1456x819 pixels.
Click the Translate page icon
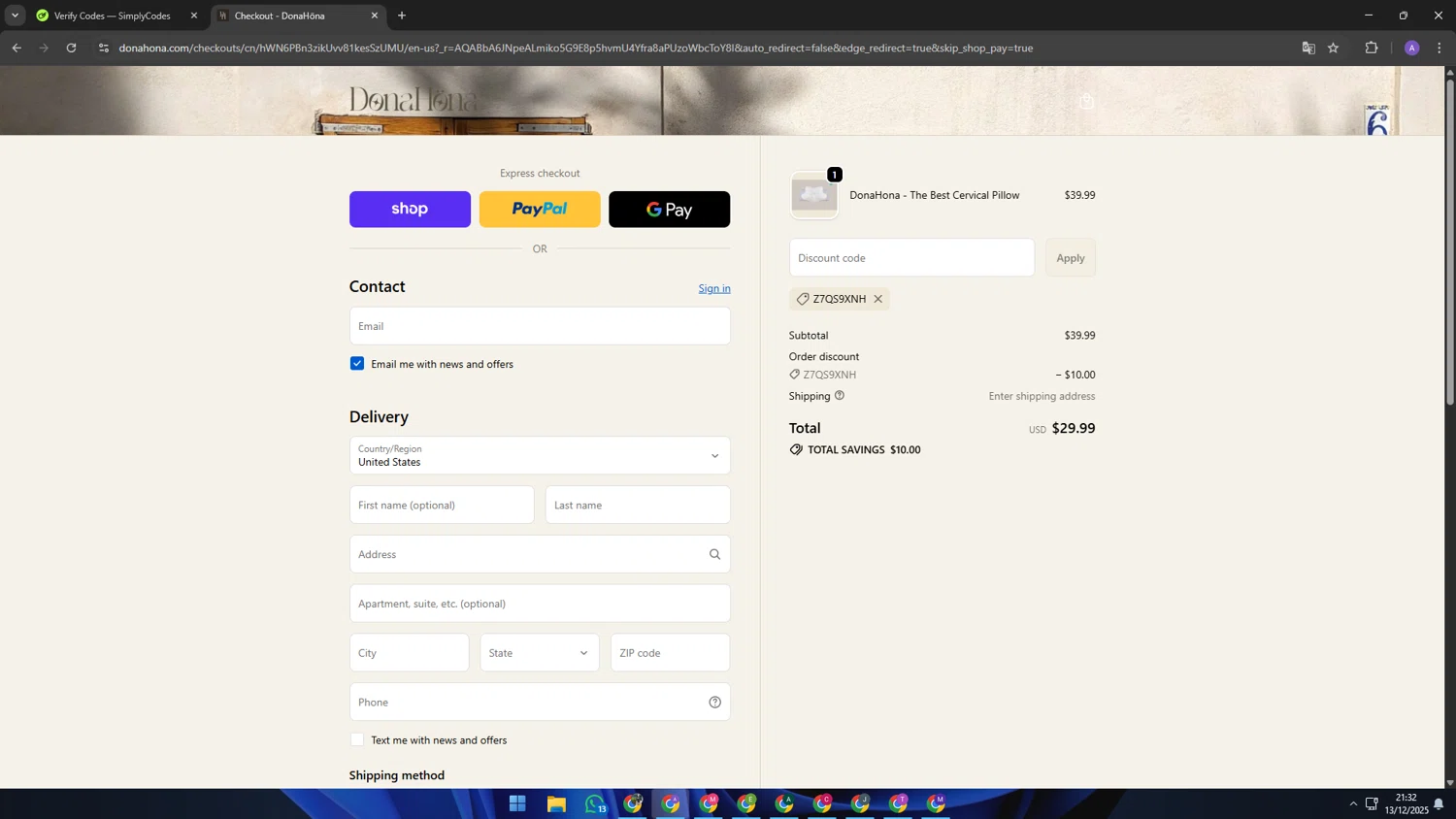point(1308,48)
